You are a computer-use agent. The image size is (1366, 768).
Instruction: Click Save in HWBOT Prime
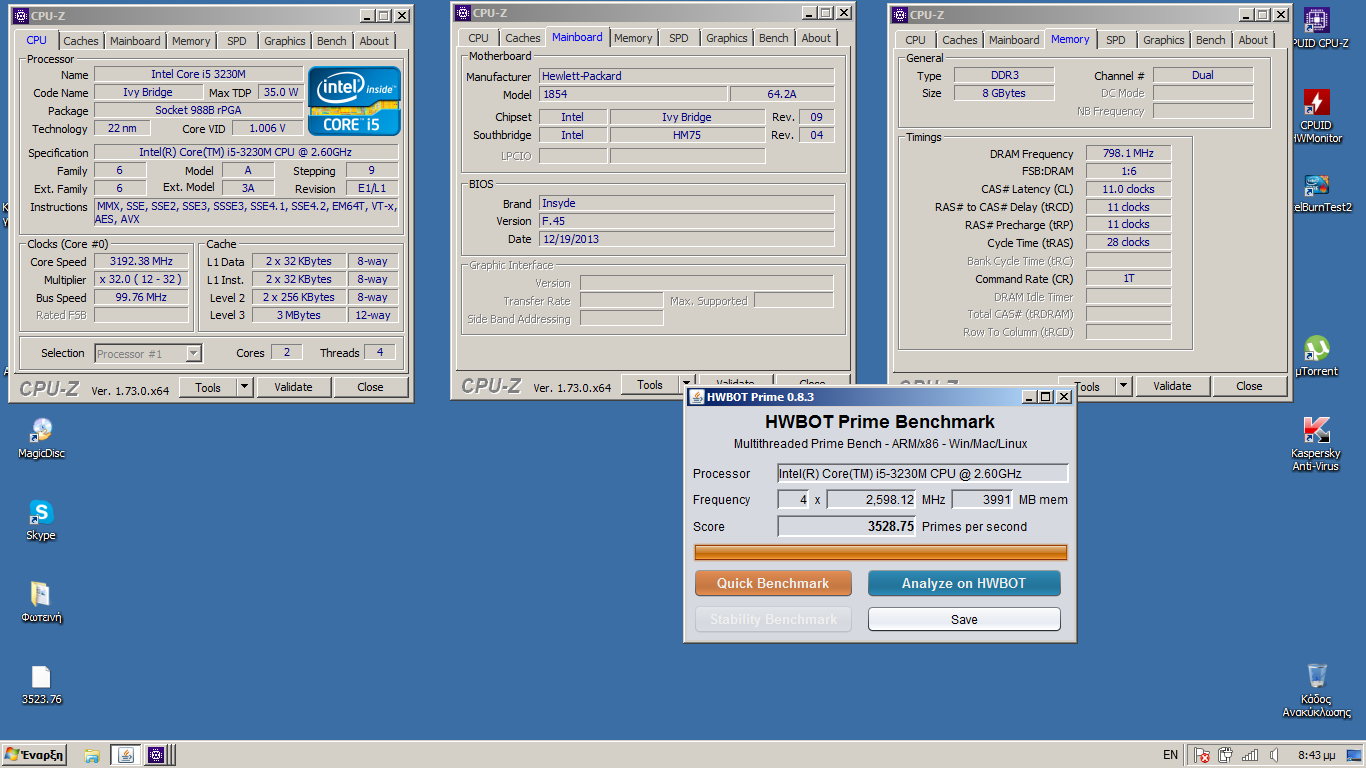pyautogui.click(x=964, y=619)
